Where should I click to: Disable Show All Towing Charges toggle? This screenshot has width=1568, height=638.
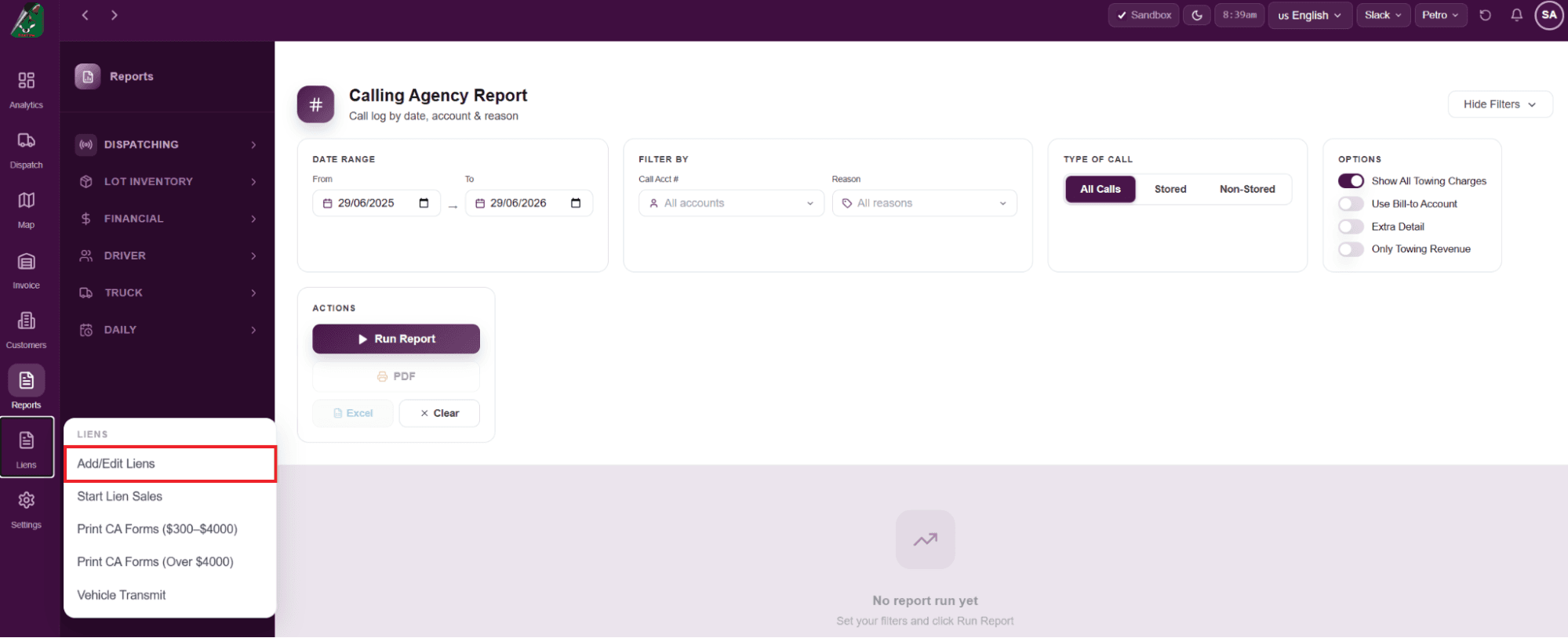coord(1351,181)
